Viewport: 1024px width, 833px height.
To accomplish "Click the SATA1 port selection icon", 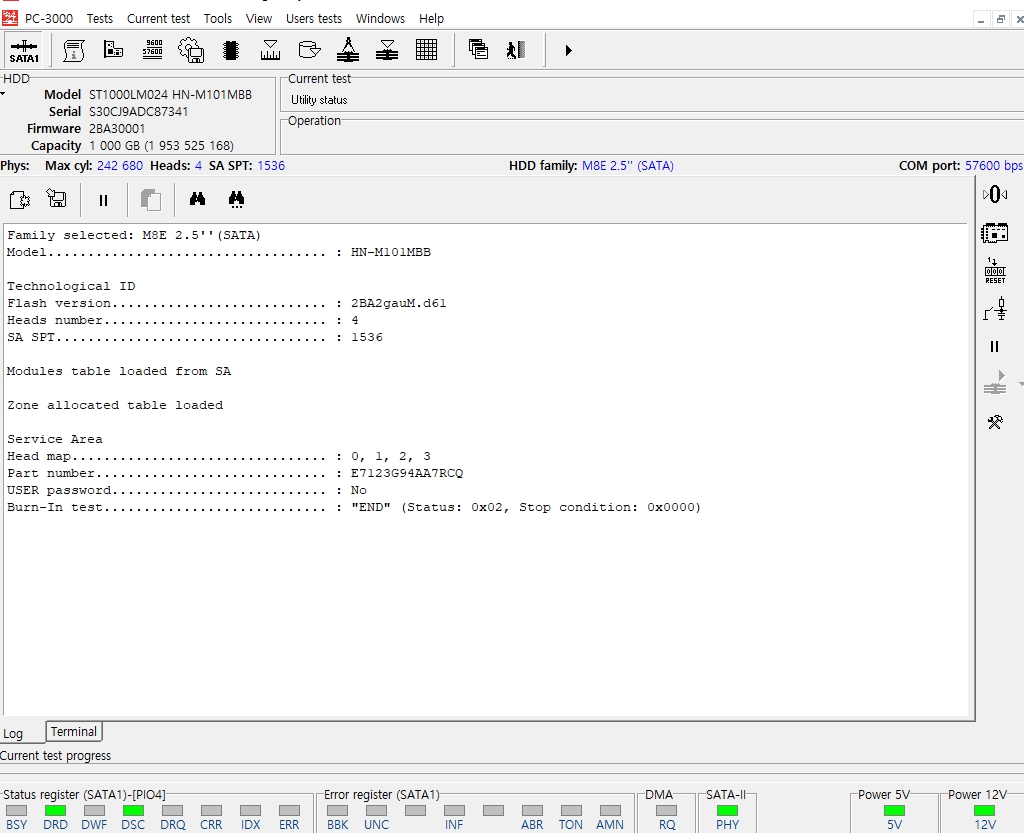I will coord(24,50).
